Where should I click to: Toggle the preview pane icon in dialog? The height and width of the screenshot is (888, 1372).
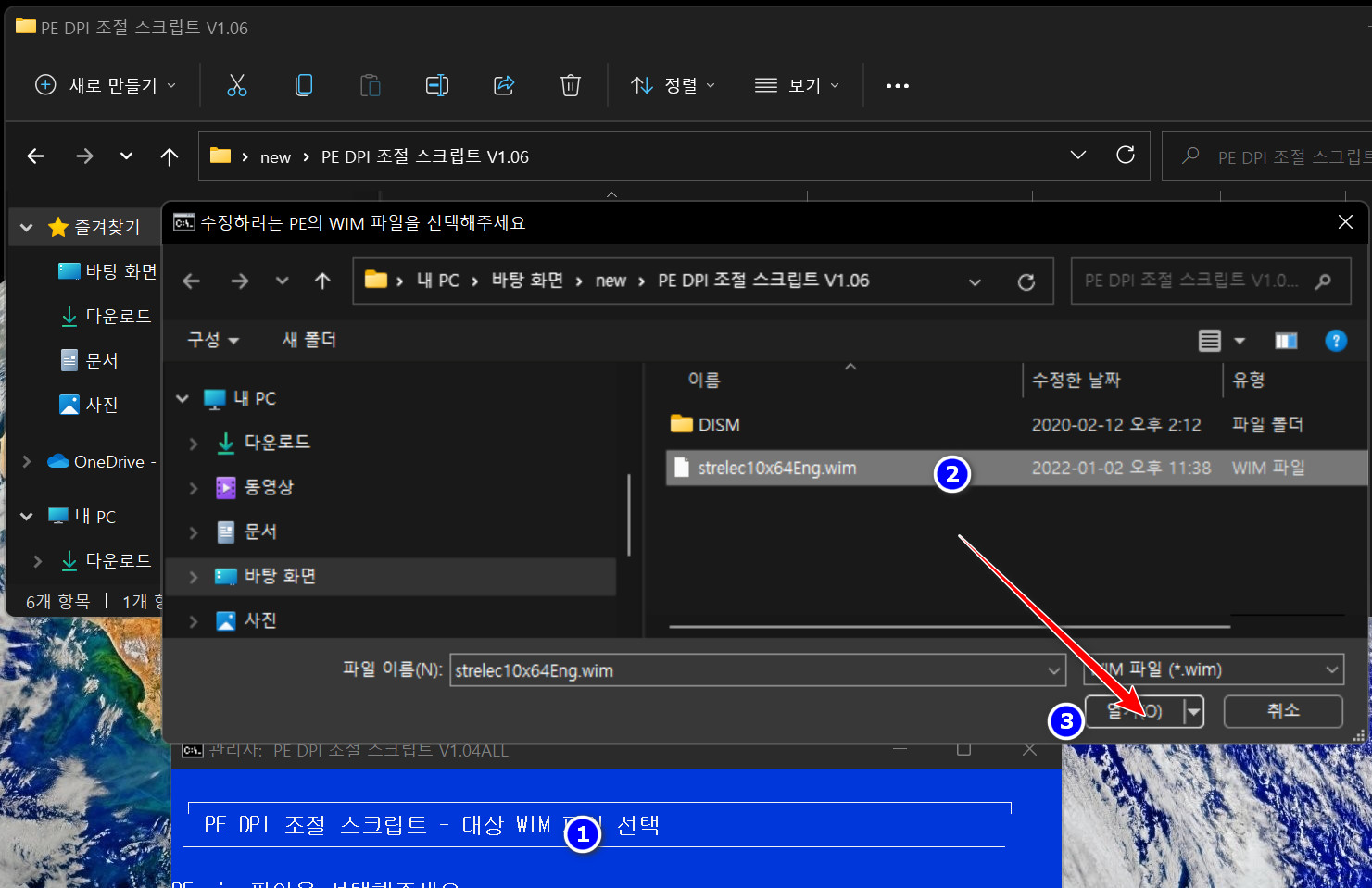[1286, 341]
